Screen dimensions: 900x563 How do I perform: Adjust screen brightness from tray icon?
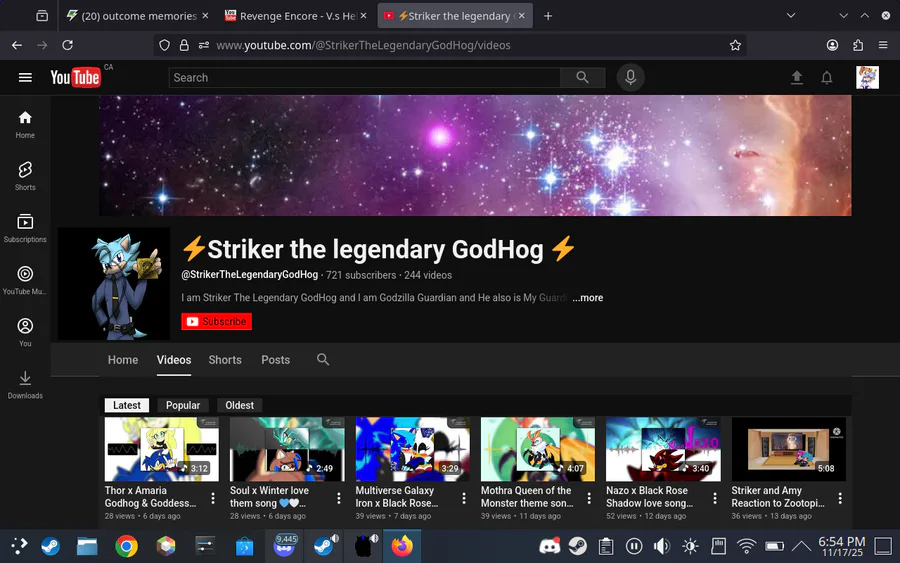point(690,546)
